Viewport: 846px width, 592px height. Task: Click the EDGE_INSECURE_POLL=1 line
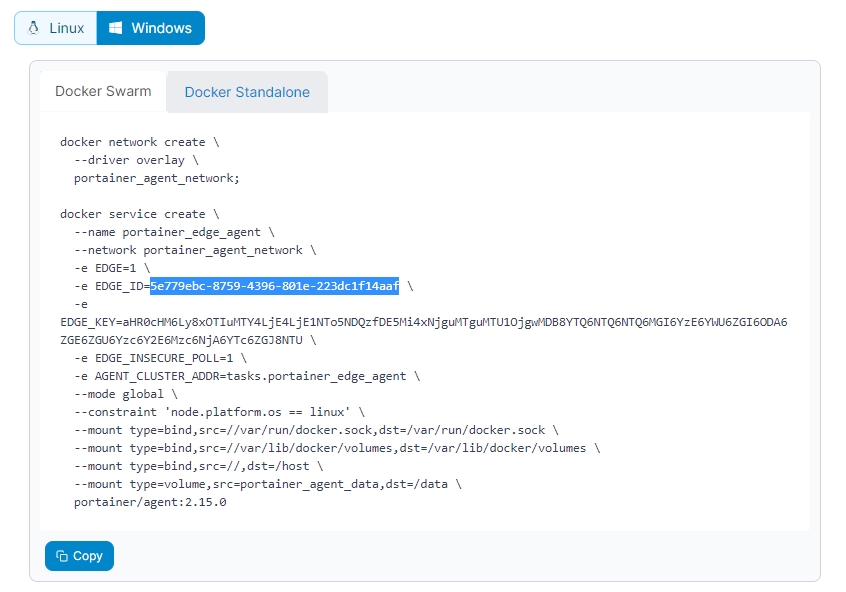tap(160, 358)
